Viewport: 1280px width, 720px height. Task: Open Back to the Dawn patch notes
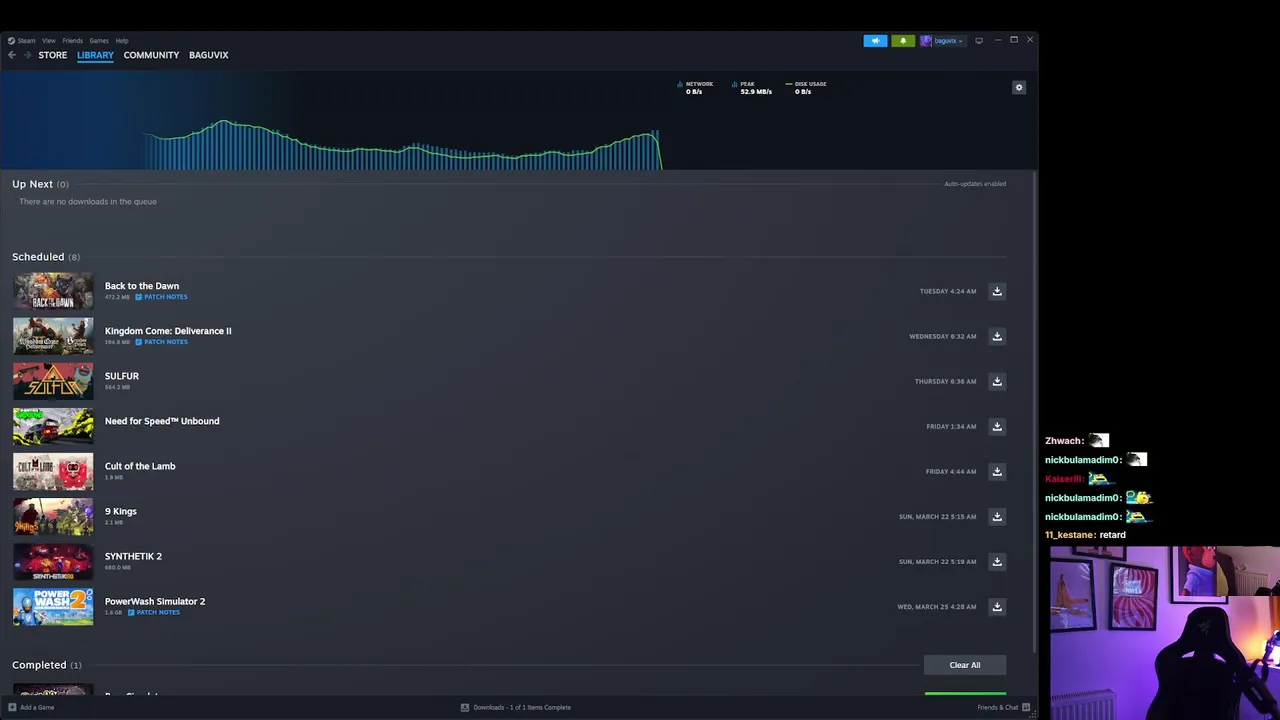(x=161, y=297)
